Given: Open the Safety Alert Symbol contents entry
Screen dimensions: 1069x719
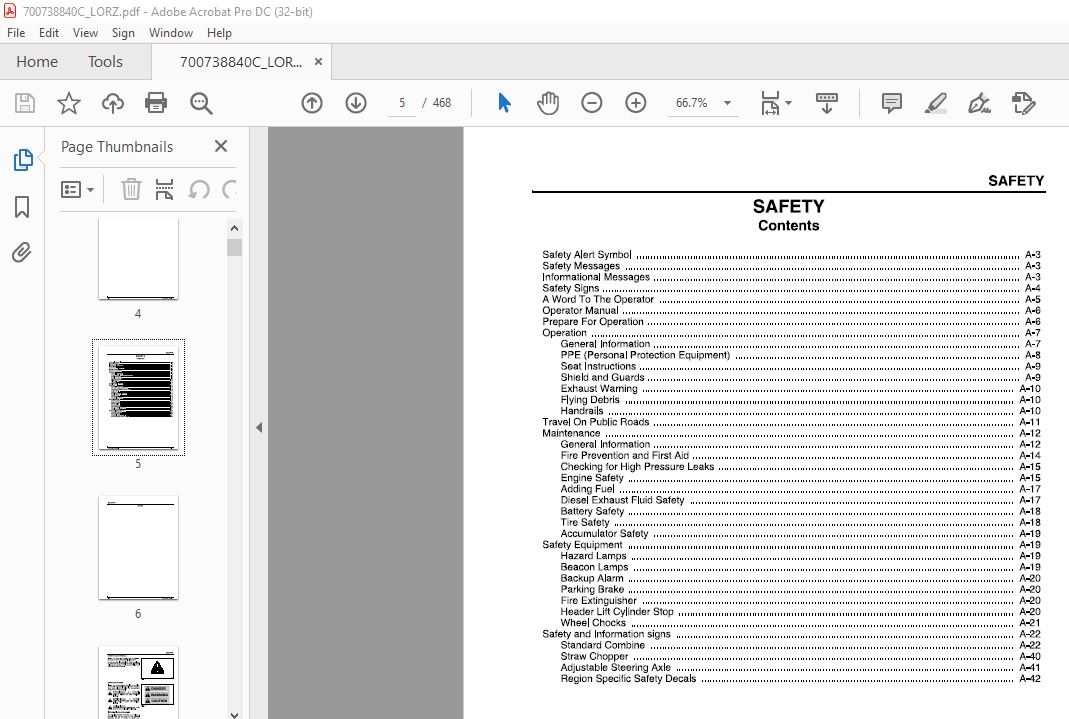Looking at the screenshot, I should [x=791, y=254].
